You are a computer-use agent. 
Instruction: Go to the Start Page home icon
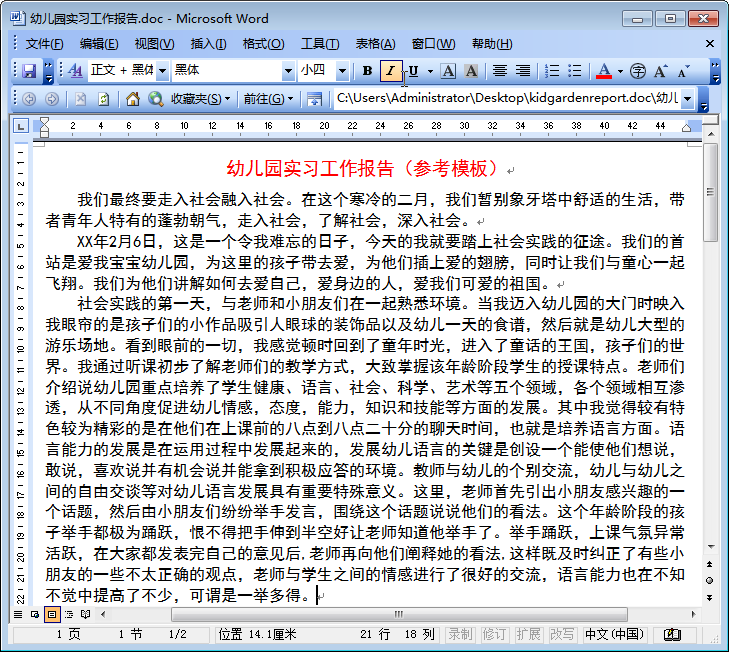pyautogui.click(x=133, y=99)
